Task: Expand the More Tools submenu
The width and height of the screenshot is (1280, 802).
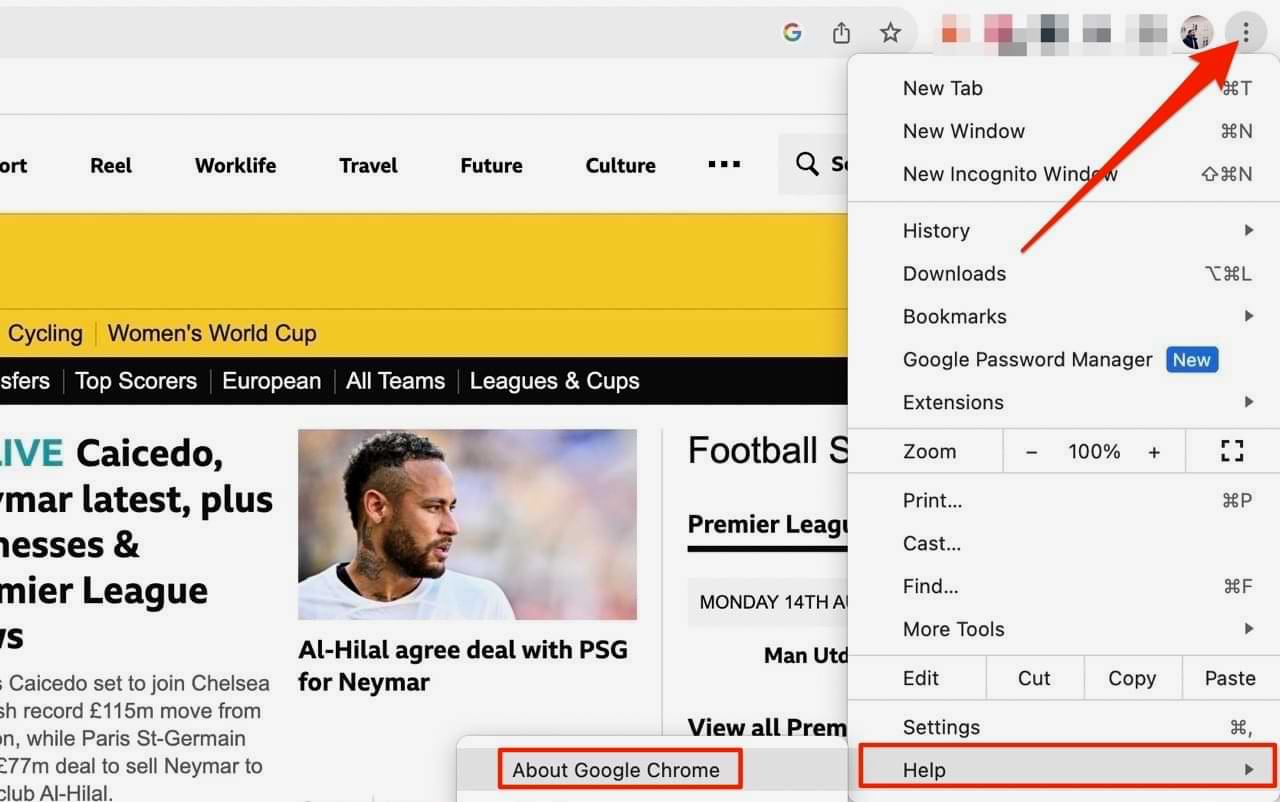Action: click(1063, 630)
